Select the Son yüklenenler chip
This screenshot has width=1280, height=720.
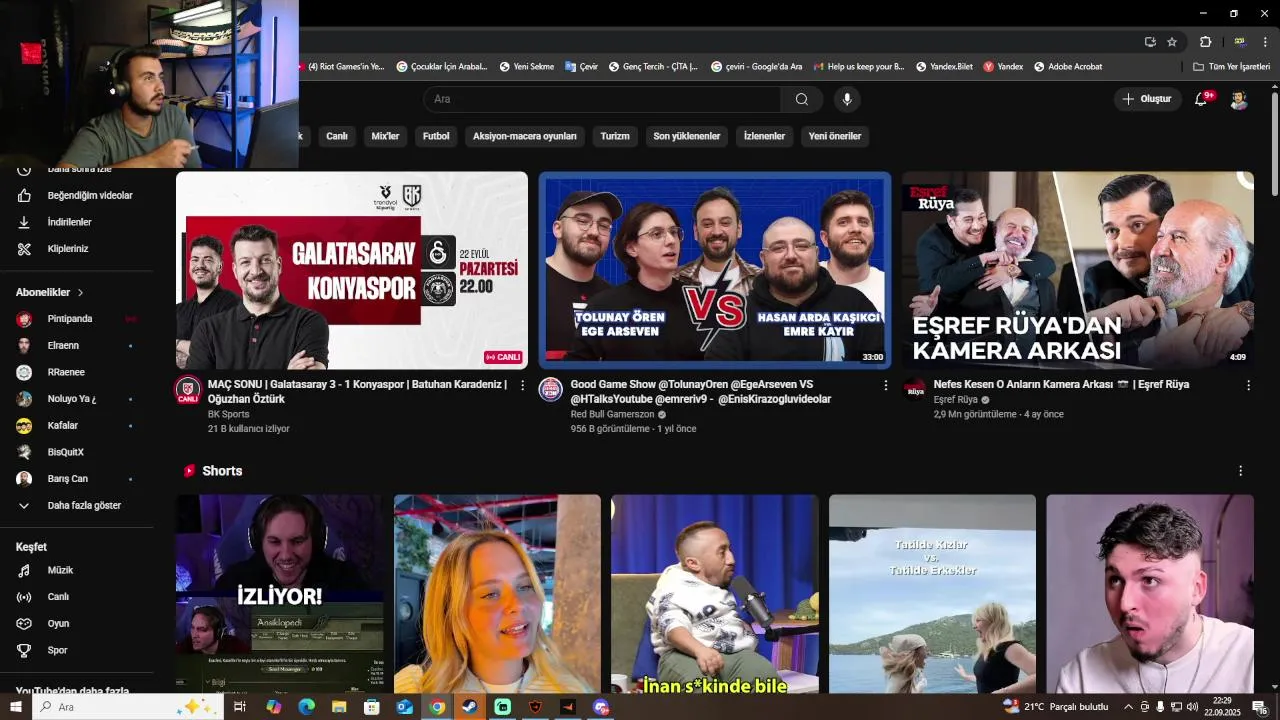[687, 136]
